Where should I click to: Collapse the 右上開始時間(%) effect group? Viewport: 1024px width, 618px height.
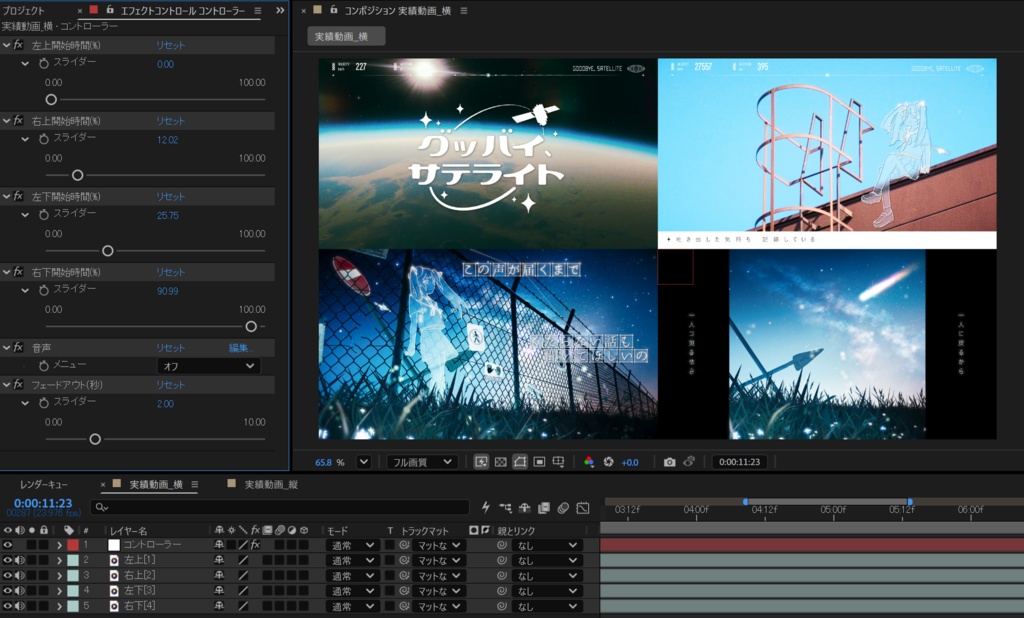tap(7, 121)
